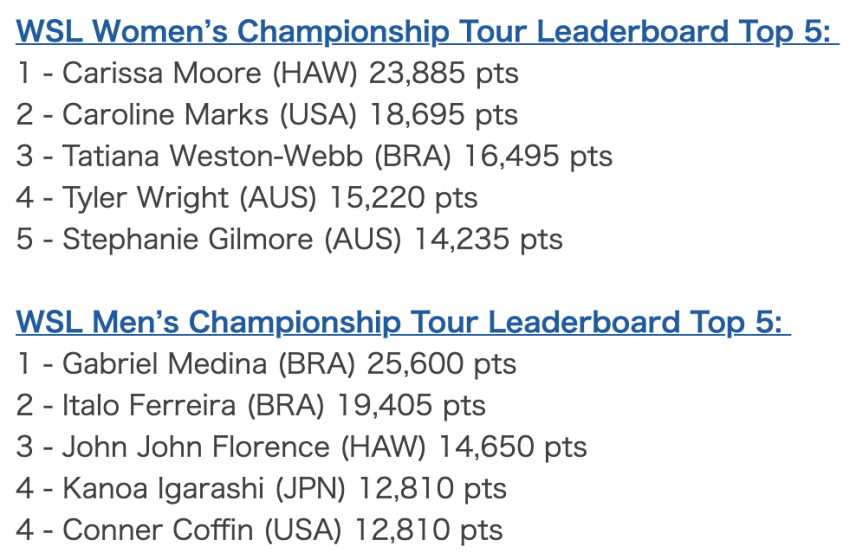Click the 14,235 pts score
The height and width of the screenshot is (559, 856).
pyautogui.click(x=489, y=239)
